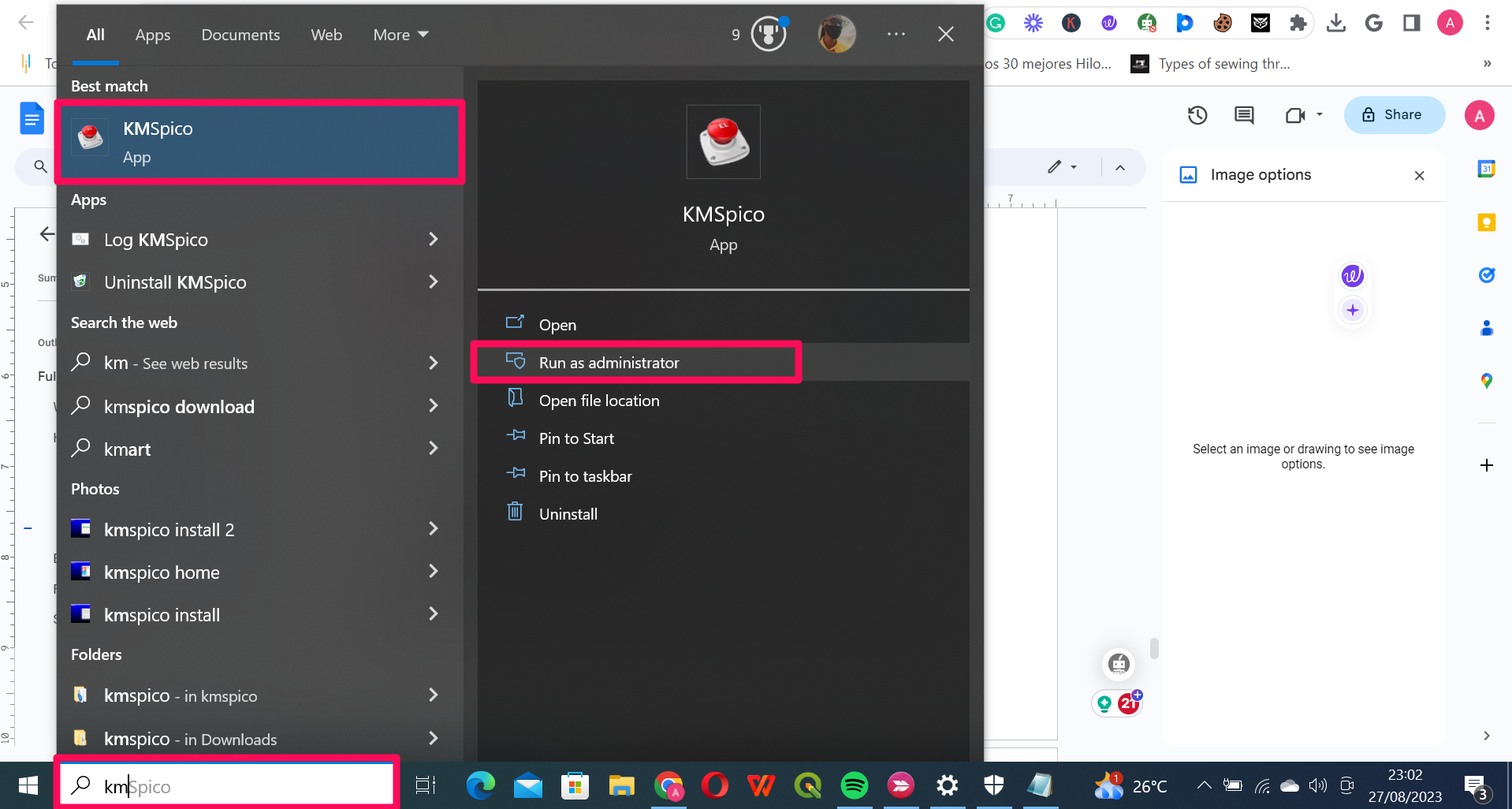Expand the kmspico install 2 result

pyautogui.click(x=434, y=528)
